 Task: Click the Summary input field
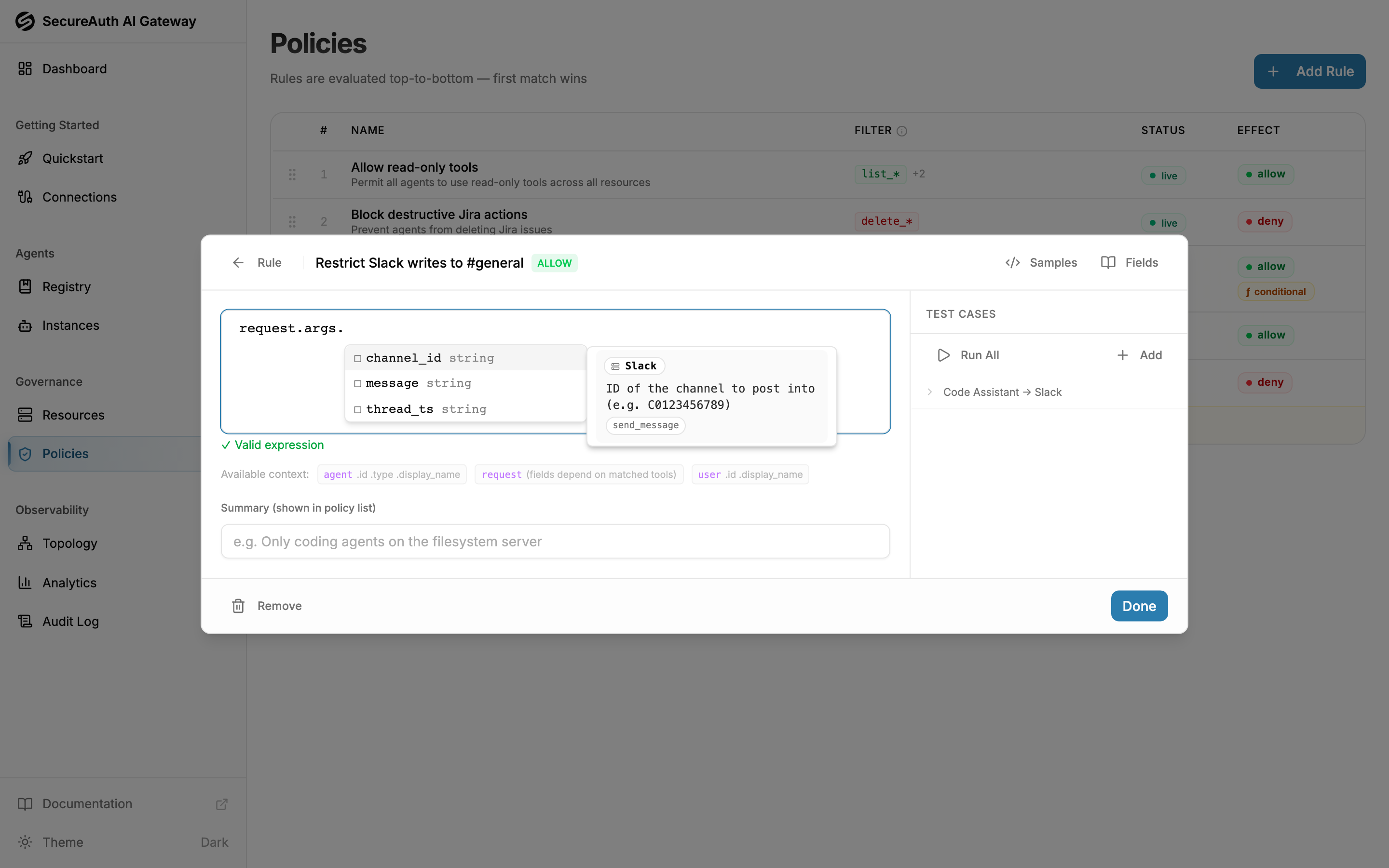pos(556,542)
